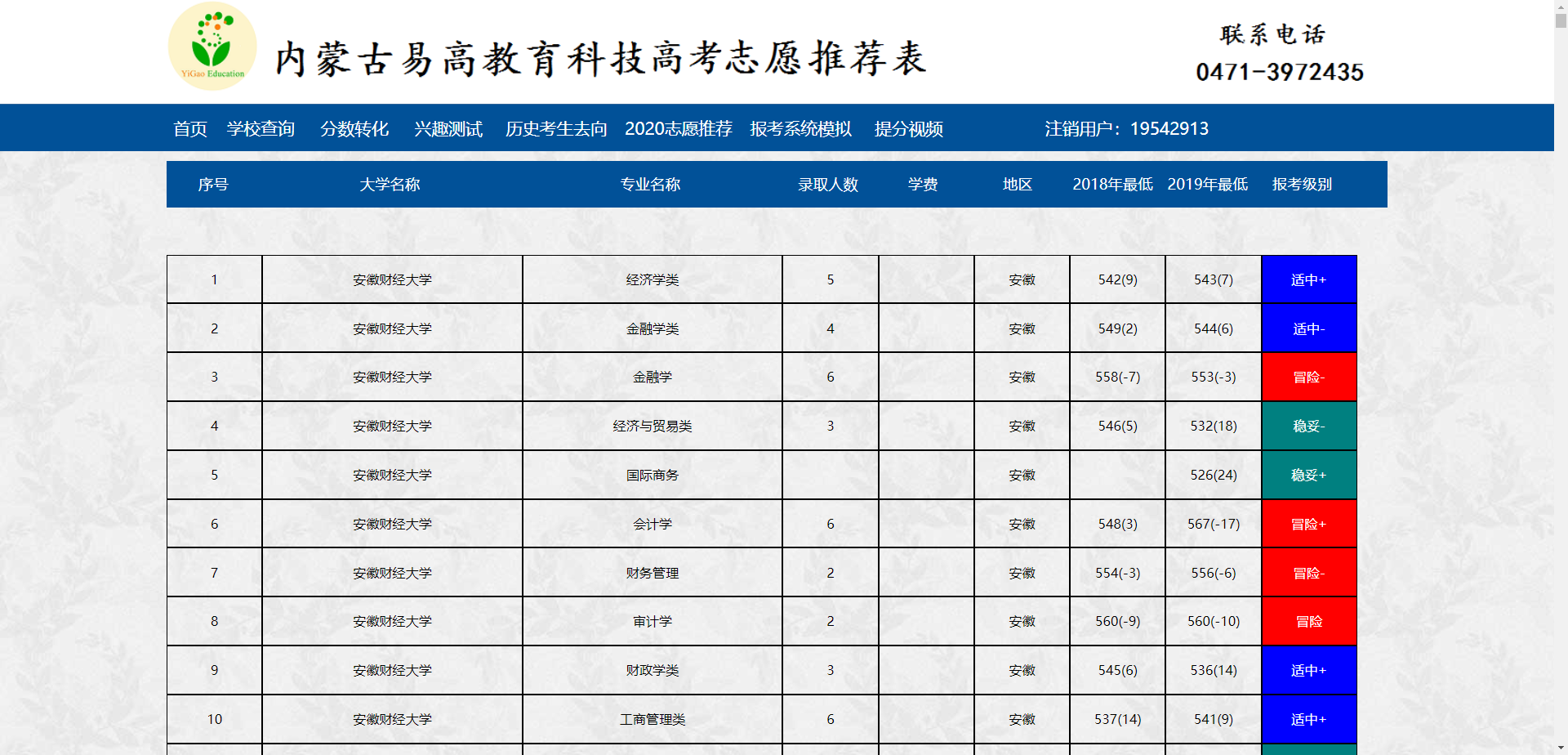The width and height of the screenshot is (1568, 755).
Task: Click the teal 稳妥- cell for 经济与贸易类
Action: [x=1309, y=426]
